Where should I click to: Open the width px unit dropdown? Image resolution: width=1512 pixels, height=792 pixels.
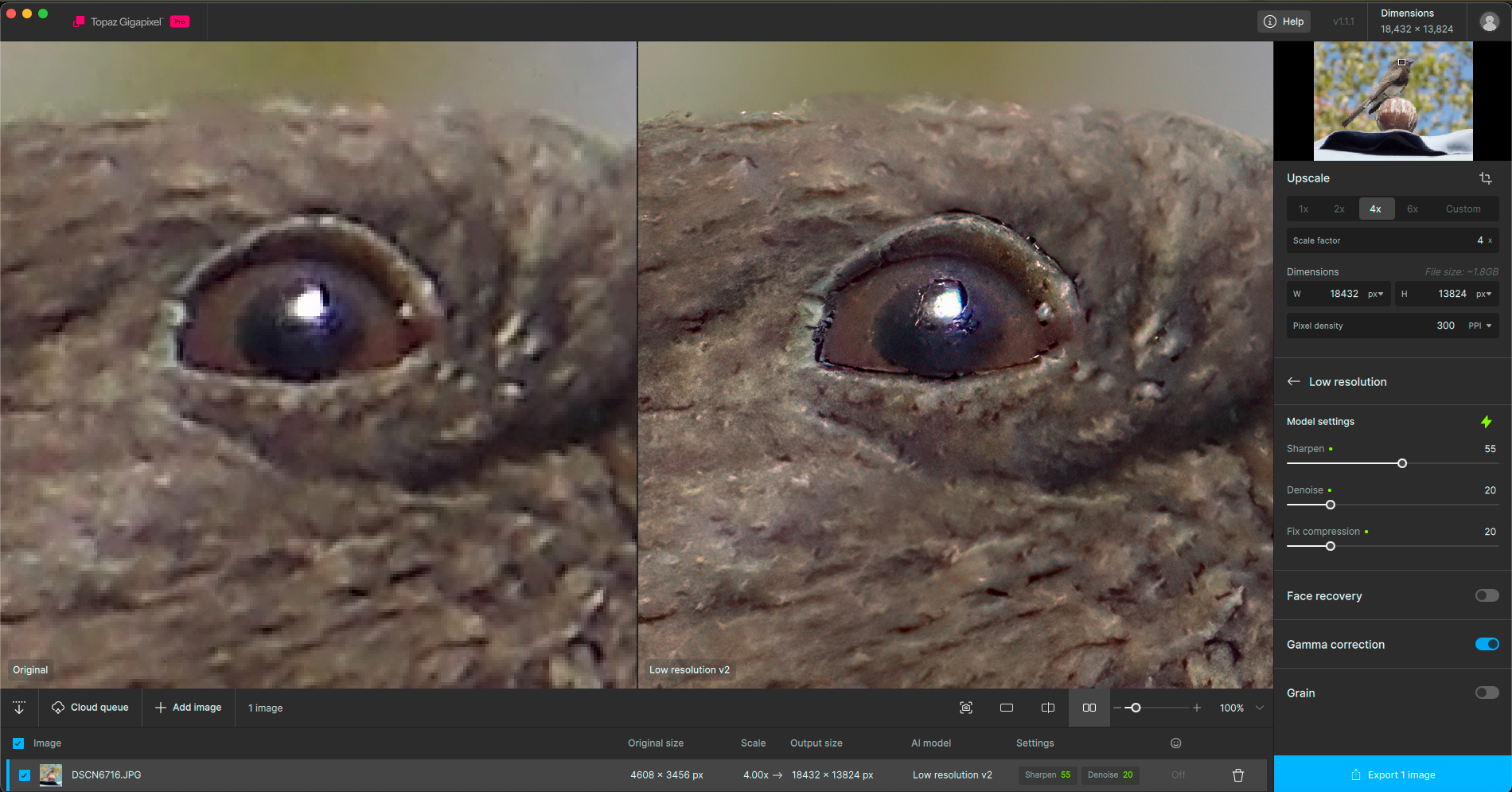(x=1376, y=294)
